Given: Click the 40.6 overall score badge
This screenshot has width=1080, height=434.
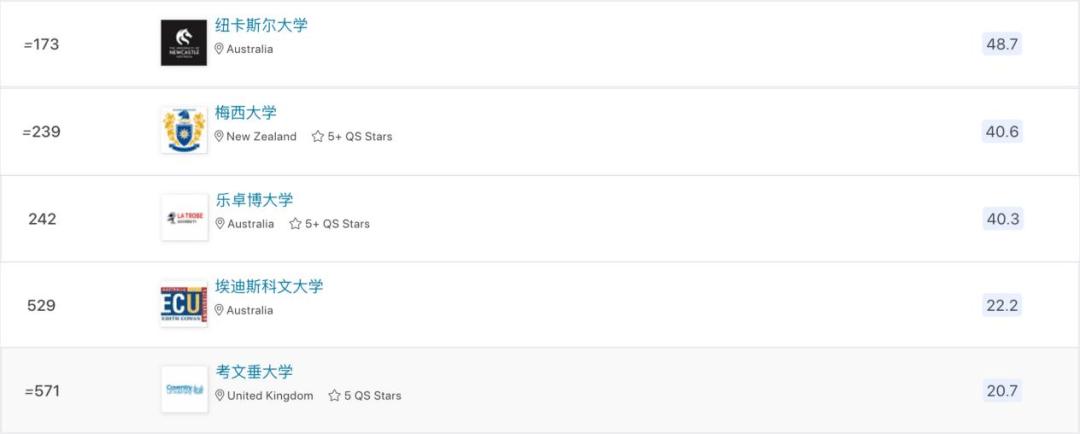Looking at the screenshot, I should click(1002, 132).
